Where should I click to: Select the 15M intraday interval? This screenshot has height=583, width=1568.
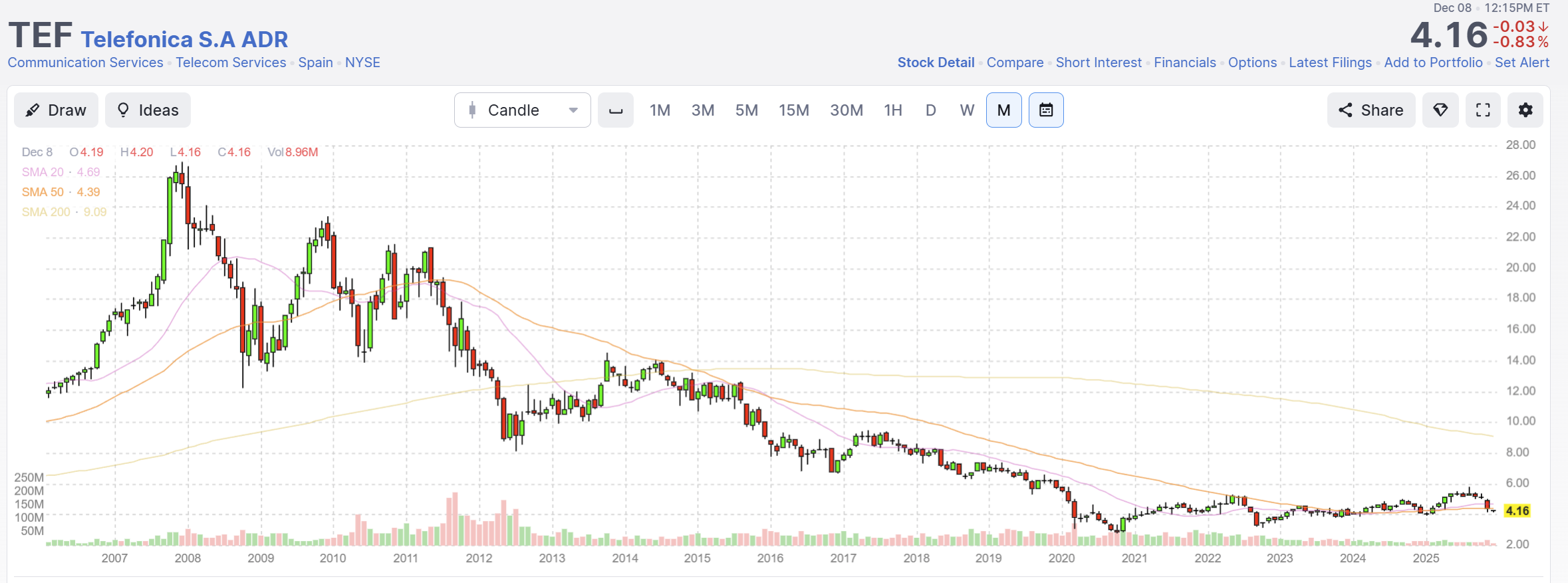[x=793, y=110]
